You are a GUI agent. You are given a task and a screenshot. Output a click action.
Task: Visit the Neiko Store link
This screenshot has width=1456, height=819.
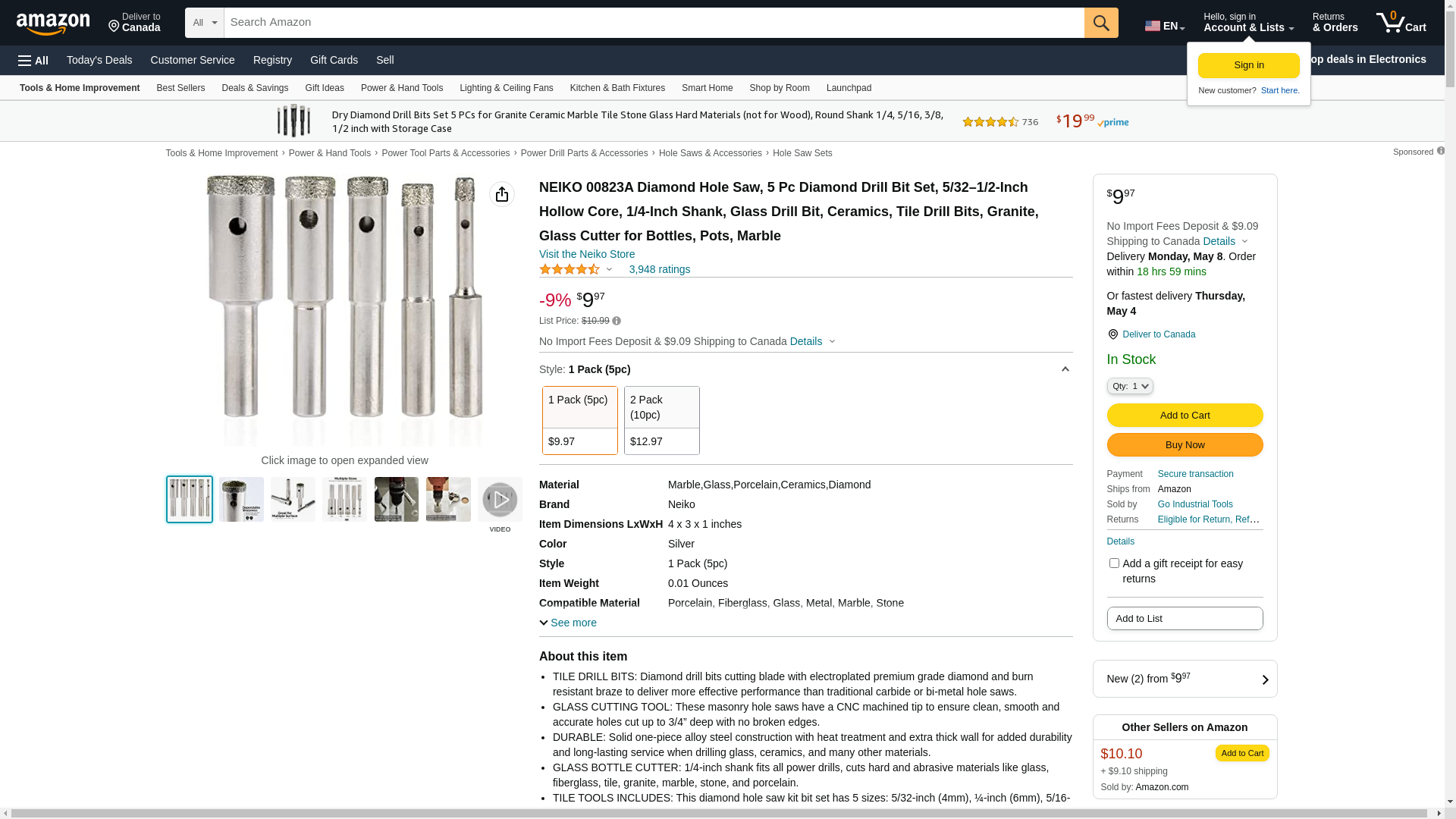click(587, 254)
